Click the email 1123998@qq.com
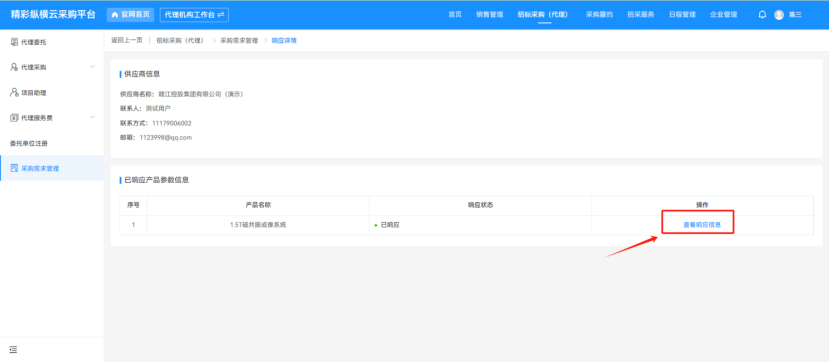 pyautogui.click(x=165, y=137)
